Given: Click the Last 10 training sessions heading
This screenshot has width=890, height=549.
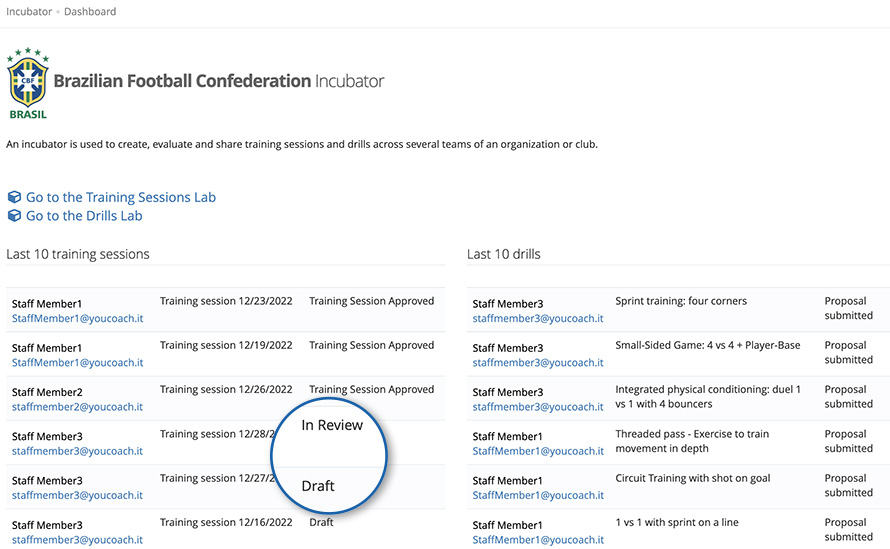Looking at the screenshot, I should (x=78, y=254).
